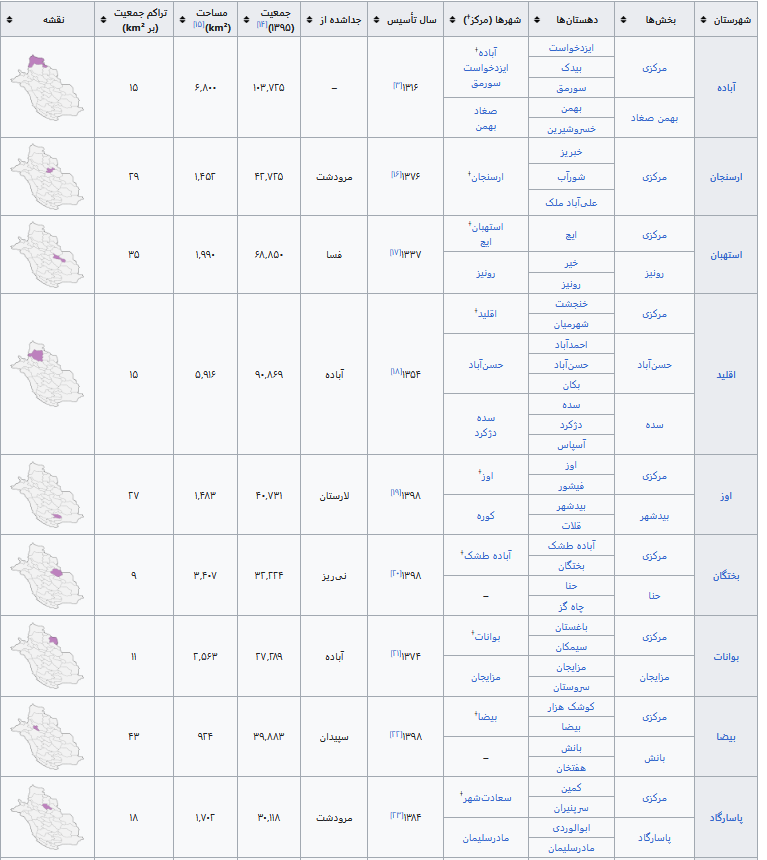
Task: Open the لارستان link in اوز row
Action: click(334, 496)
